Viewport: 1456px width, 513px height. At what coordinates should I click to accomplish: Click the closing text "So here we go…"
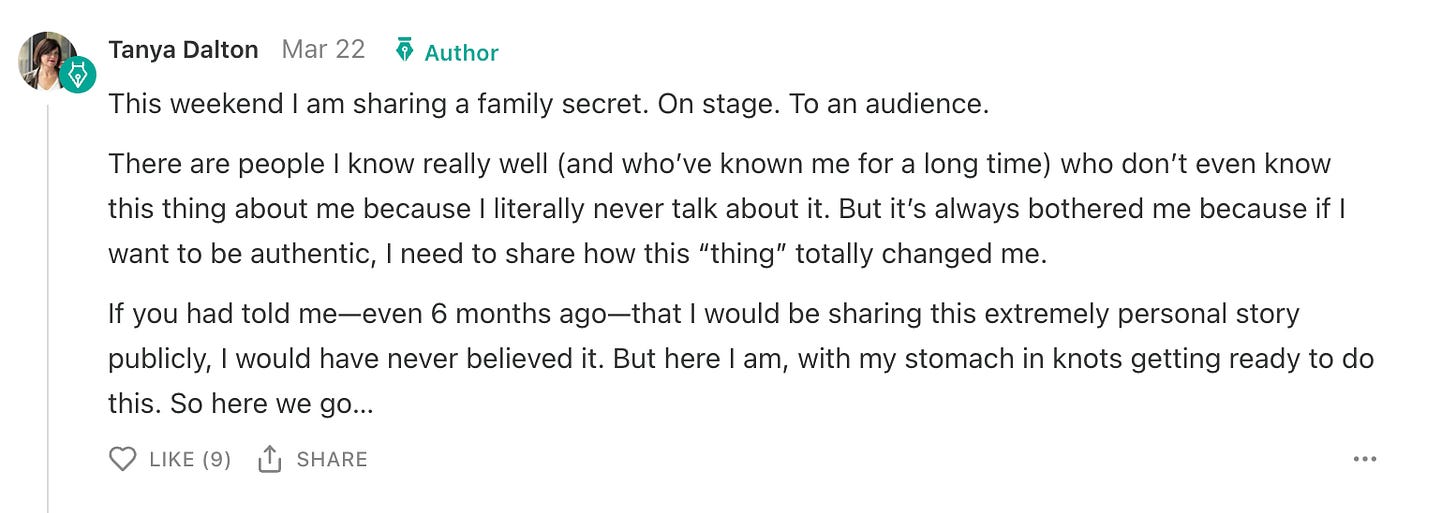tap(271, 405)
